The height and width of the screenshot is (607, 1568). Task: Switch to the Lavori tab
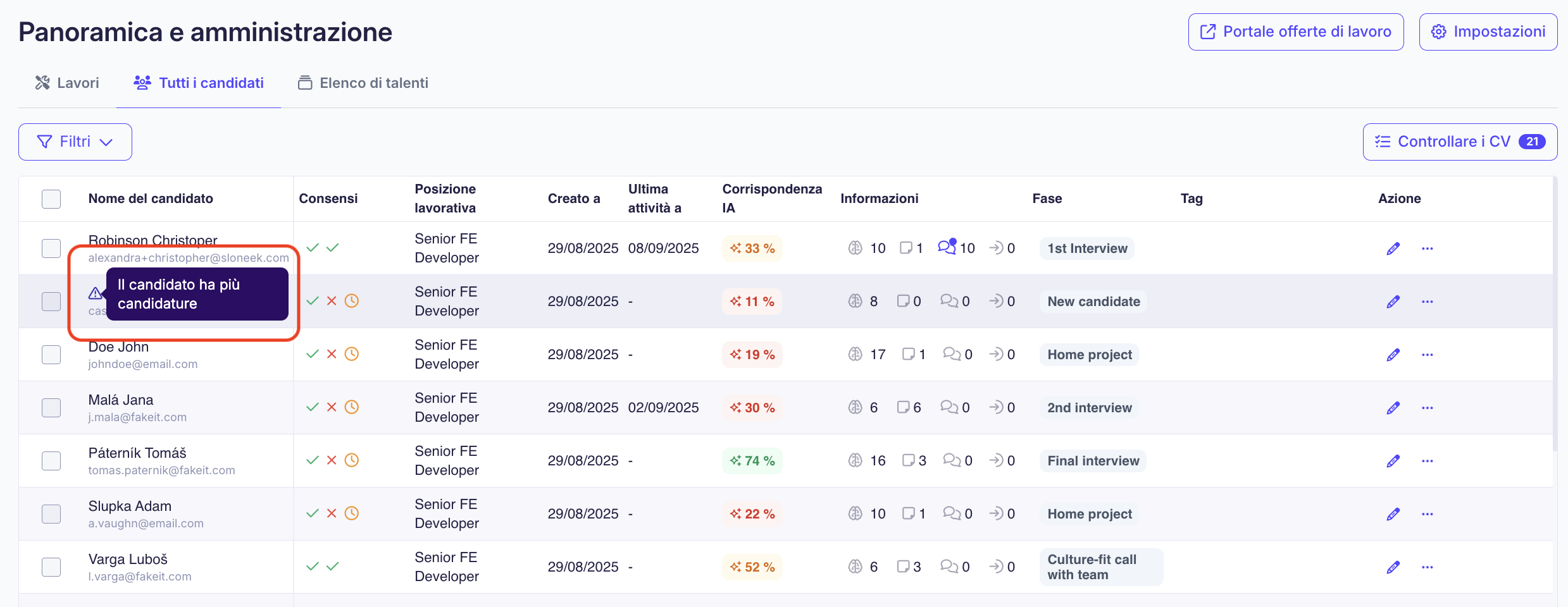(67, 83)
